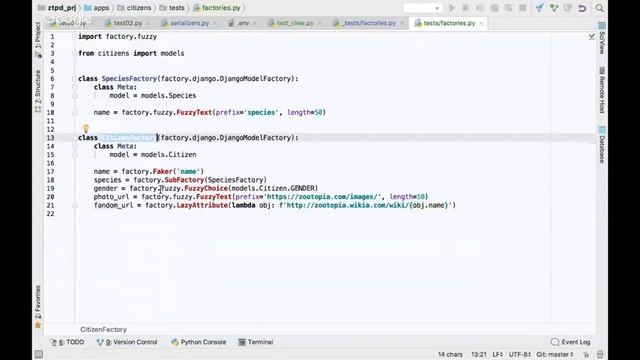
Task: Toggle fold marker at import factory.fuzzy line
Action: point(75,36)
